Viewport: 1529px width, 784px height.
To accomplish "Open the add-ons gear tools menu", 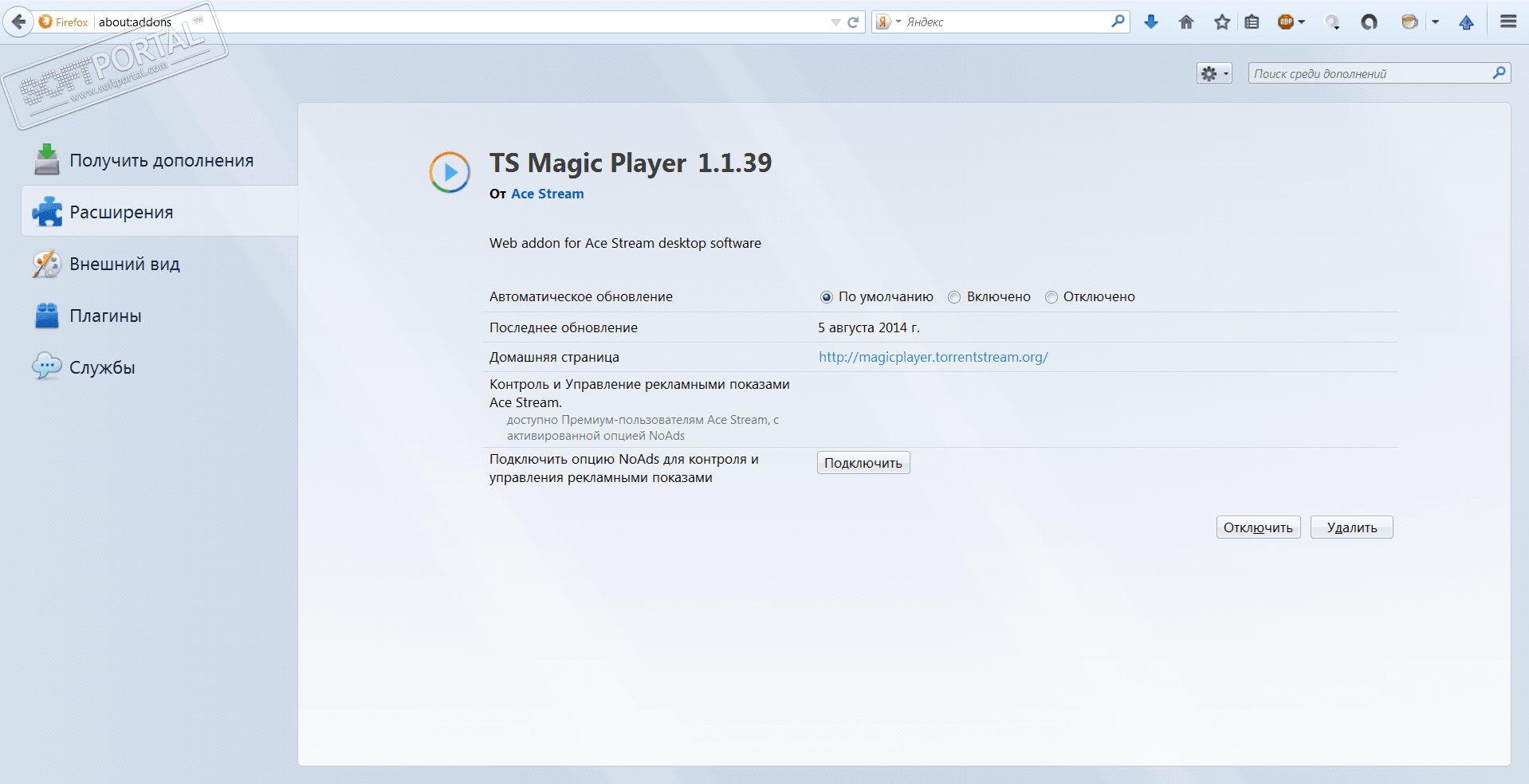I will point(1214,74).
